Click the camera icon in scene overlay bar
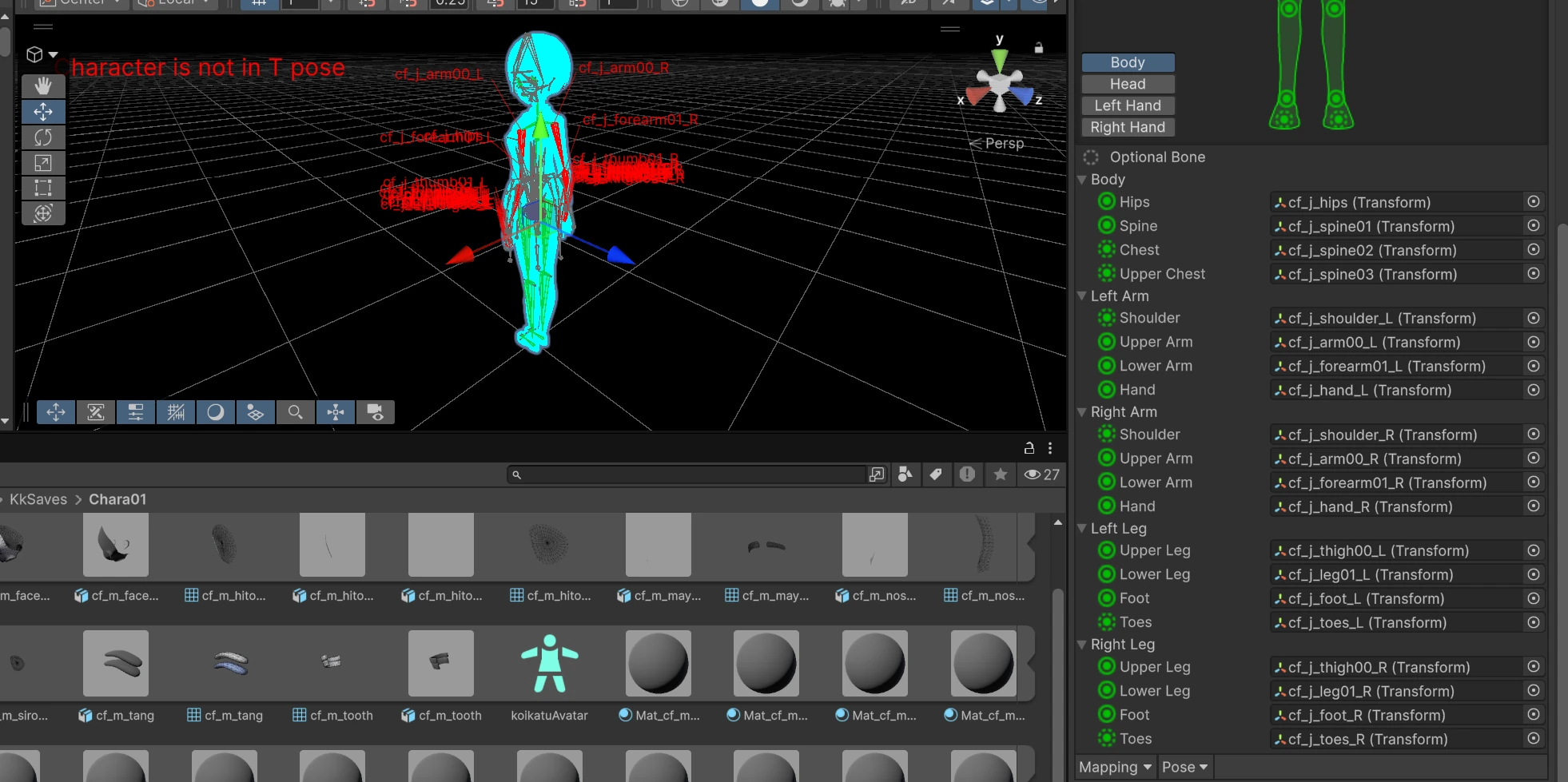This screenshot has width=1568, height=782. (x=375, y=412)
